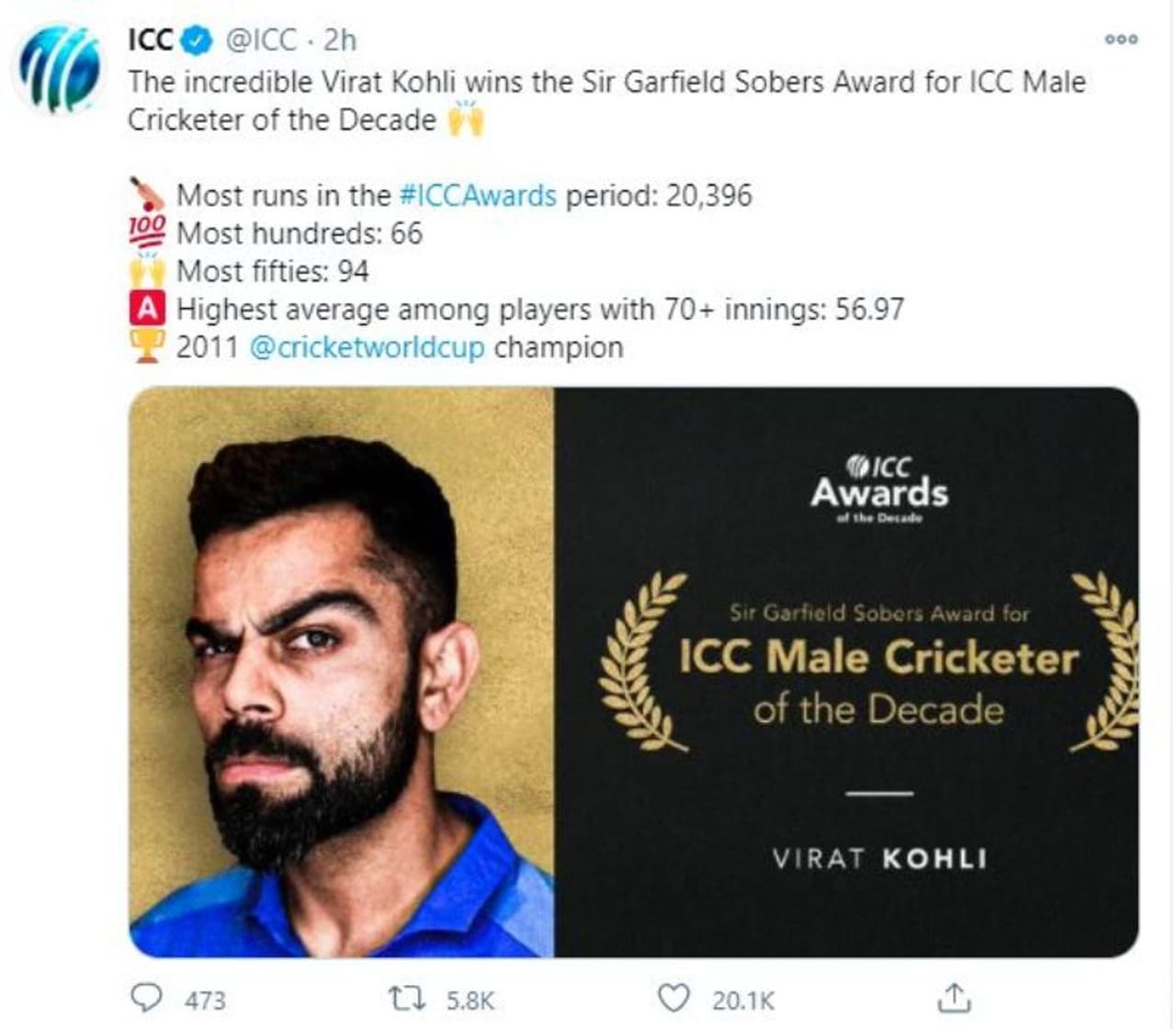Click the ICC Male Cricketer award card
The height and width of the screenshot is (1029, 1176).
[x=846, y=673]
